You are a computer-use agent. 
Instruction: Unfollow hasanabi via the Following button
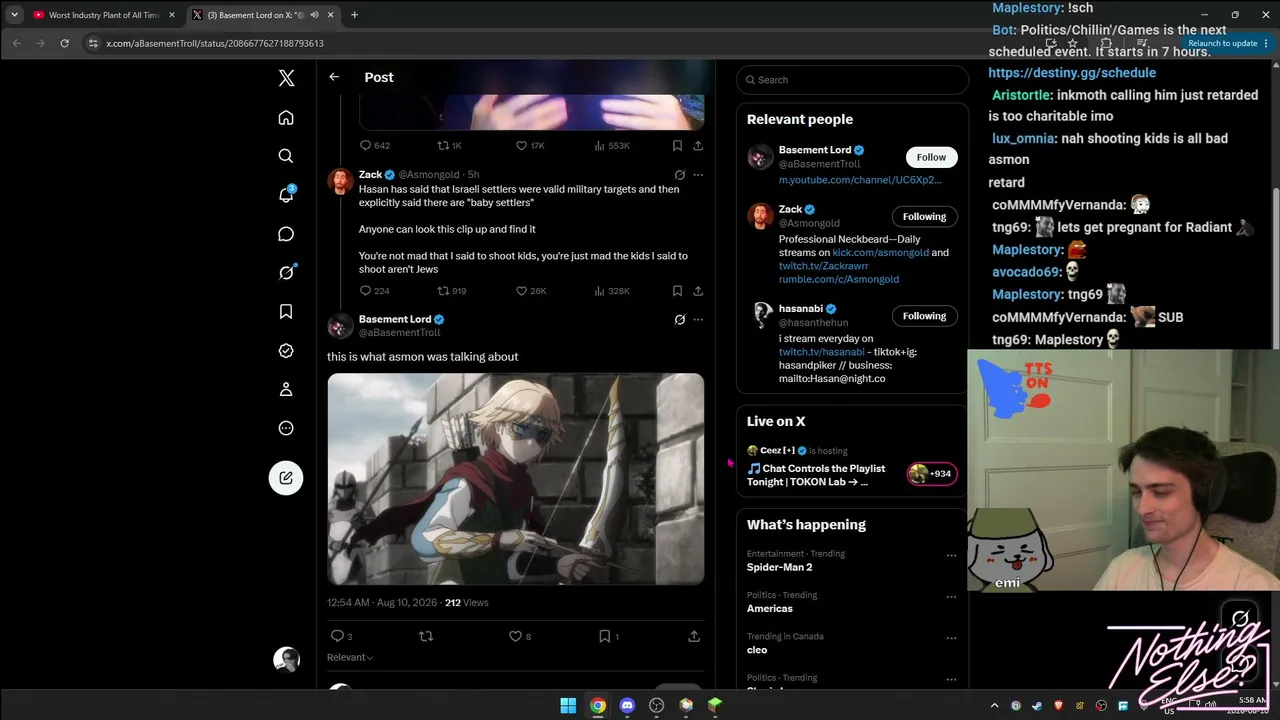[x=924, y=316]
